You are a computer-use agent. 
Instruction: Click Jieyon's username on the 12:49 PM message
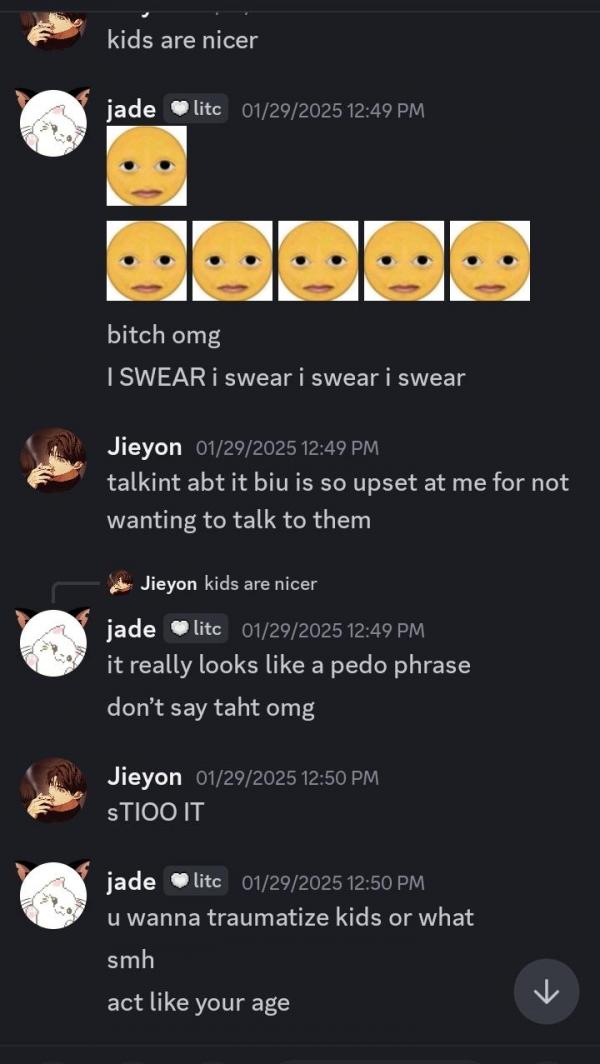[x=145, y=448]
